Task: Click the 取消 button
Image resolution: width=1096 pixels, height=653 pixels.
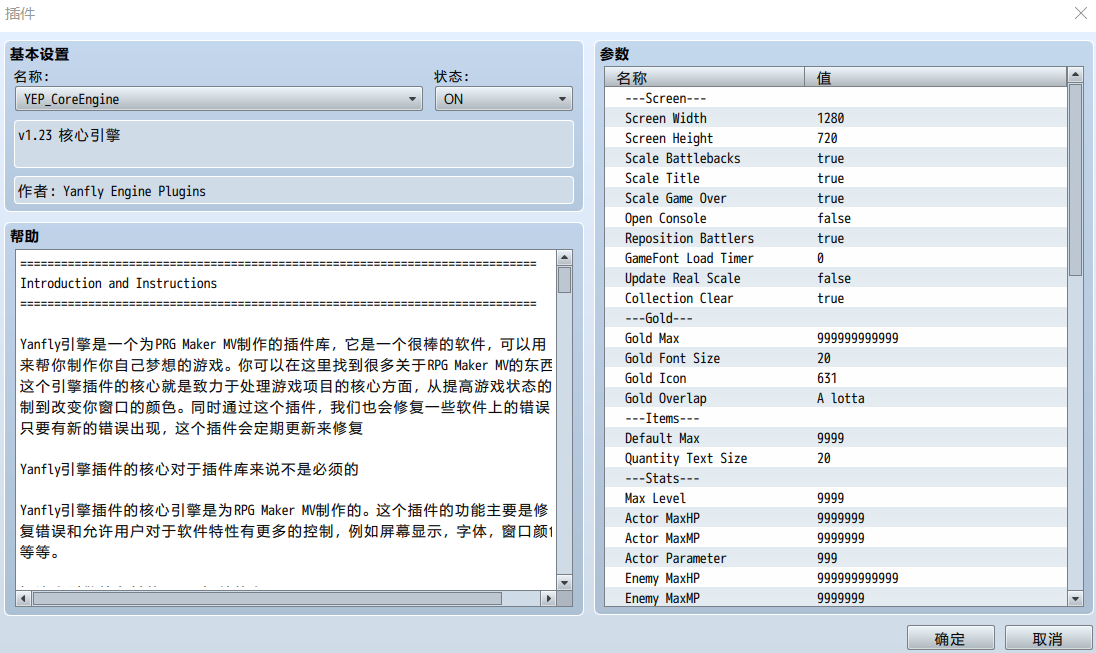Action: tap(1047, 638)
